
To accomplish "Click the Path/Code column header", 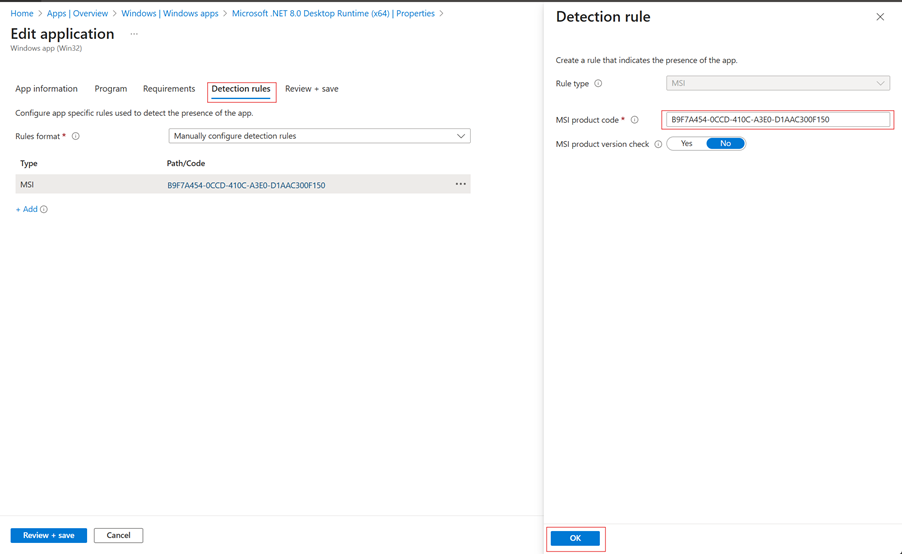I will coord(186,163).
